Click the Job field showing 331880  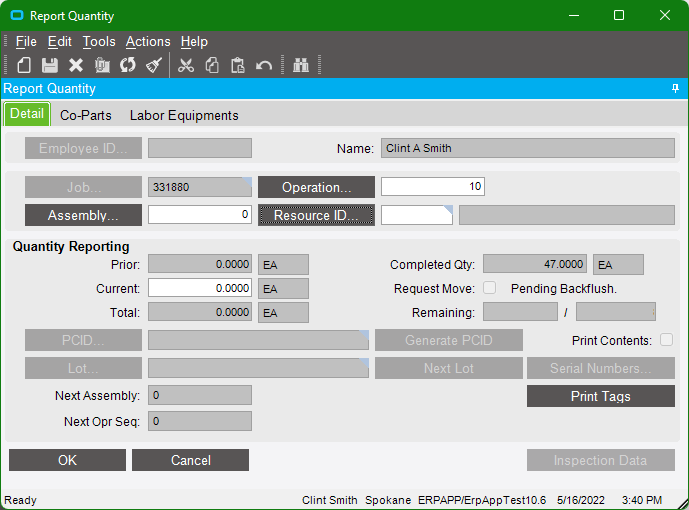coord(199,187)
